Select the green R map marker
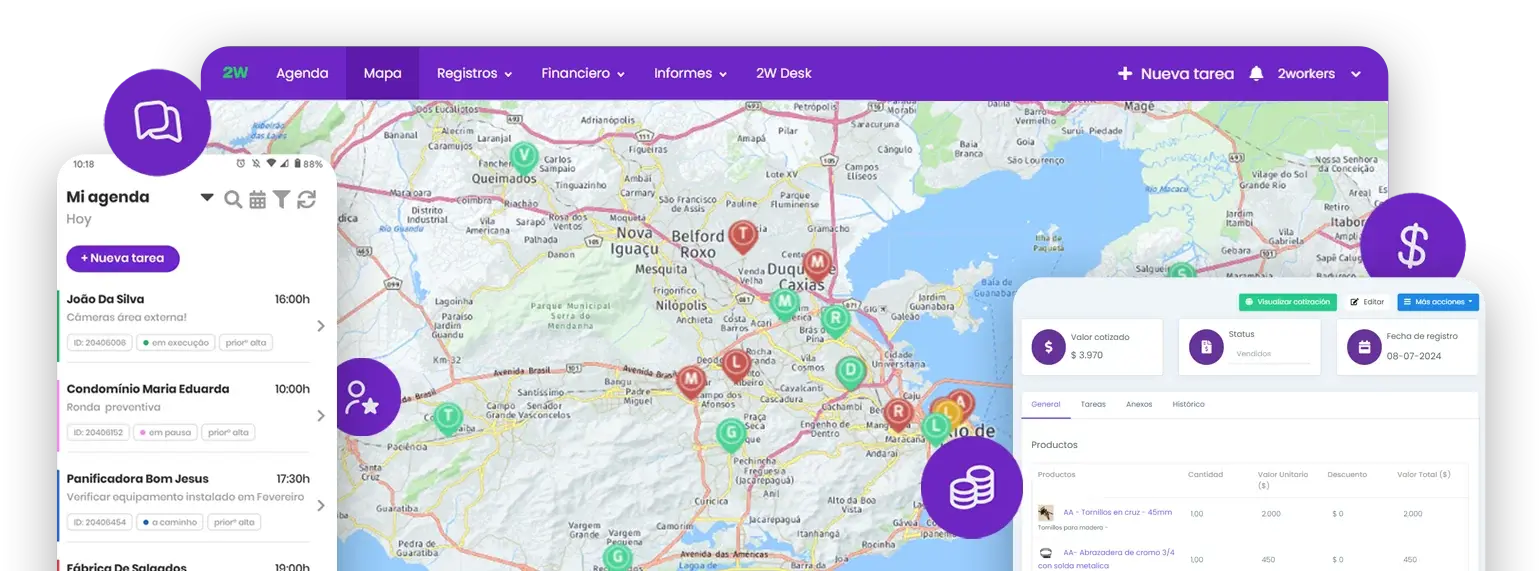Screen dimensions: 1540x571 pos(835,321)
